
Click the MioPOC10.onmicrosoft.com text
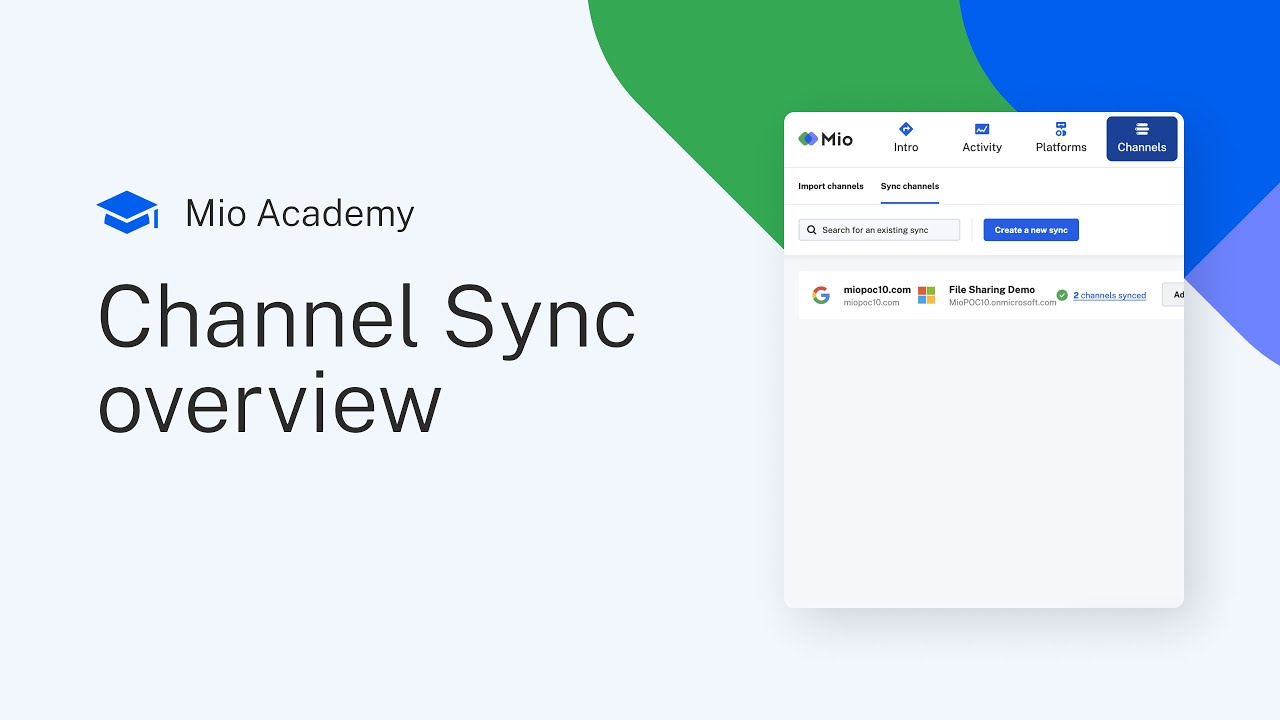[x=1002, y=302]
